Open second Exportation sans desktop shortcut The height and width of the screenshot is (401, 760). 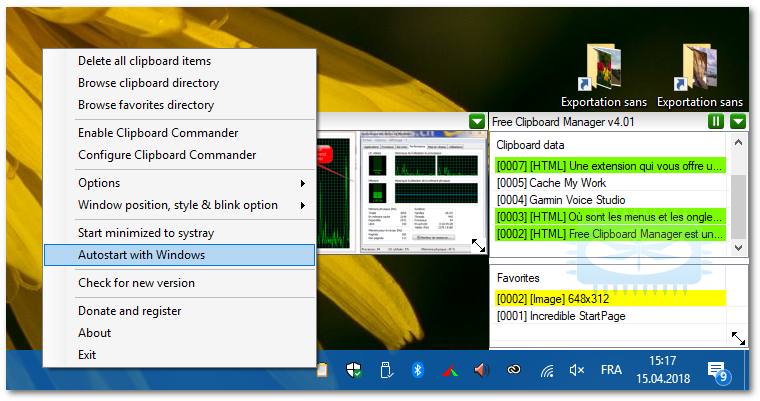click(699, 75)
